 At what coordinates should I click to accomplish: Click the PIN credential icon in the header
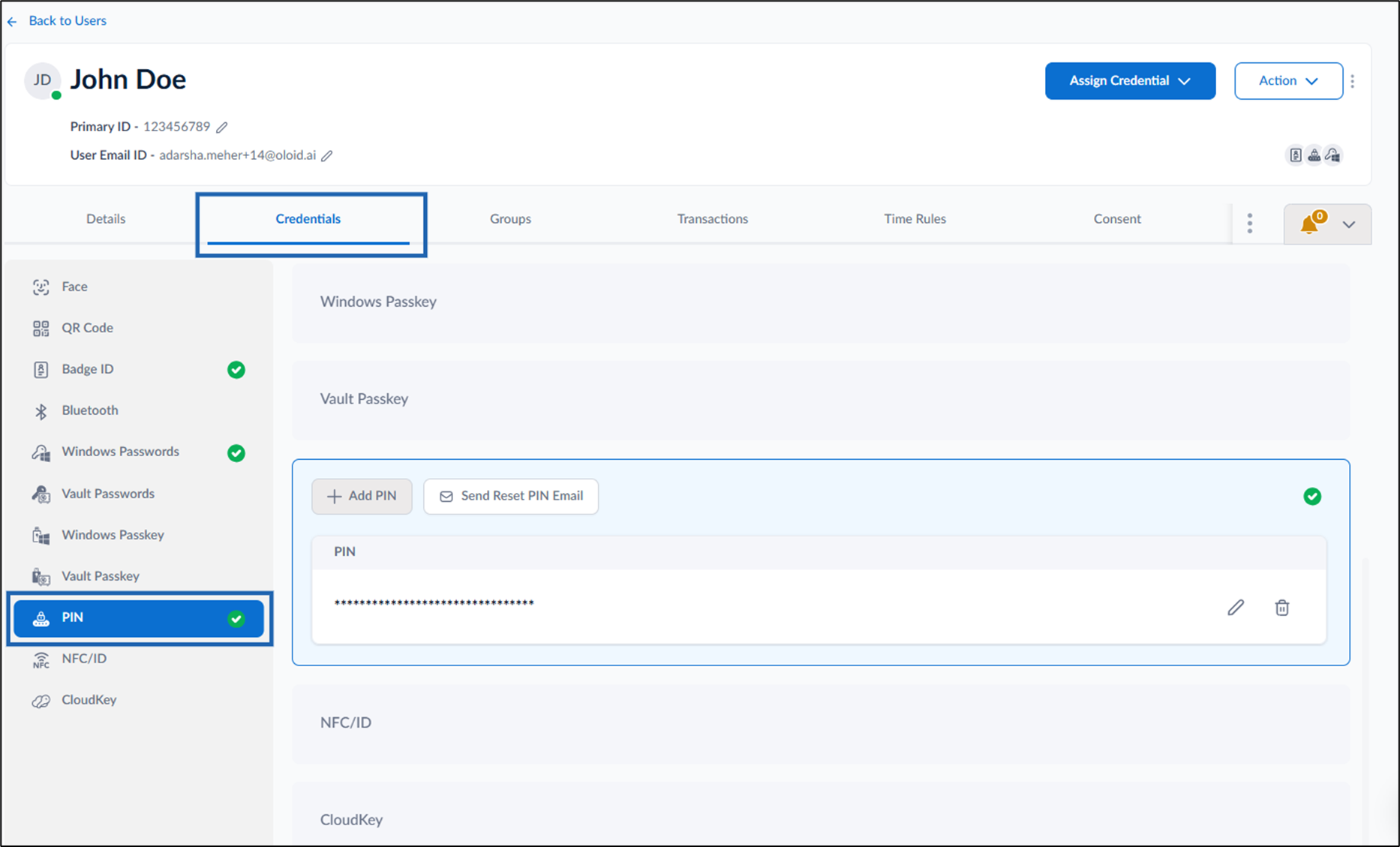click(x=1314, y=155)
